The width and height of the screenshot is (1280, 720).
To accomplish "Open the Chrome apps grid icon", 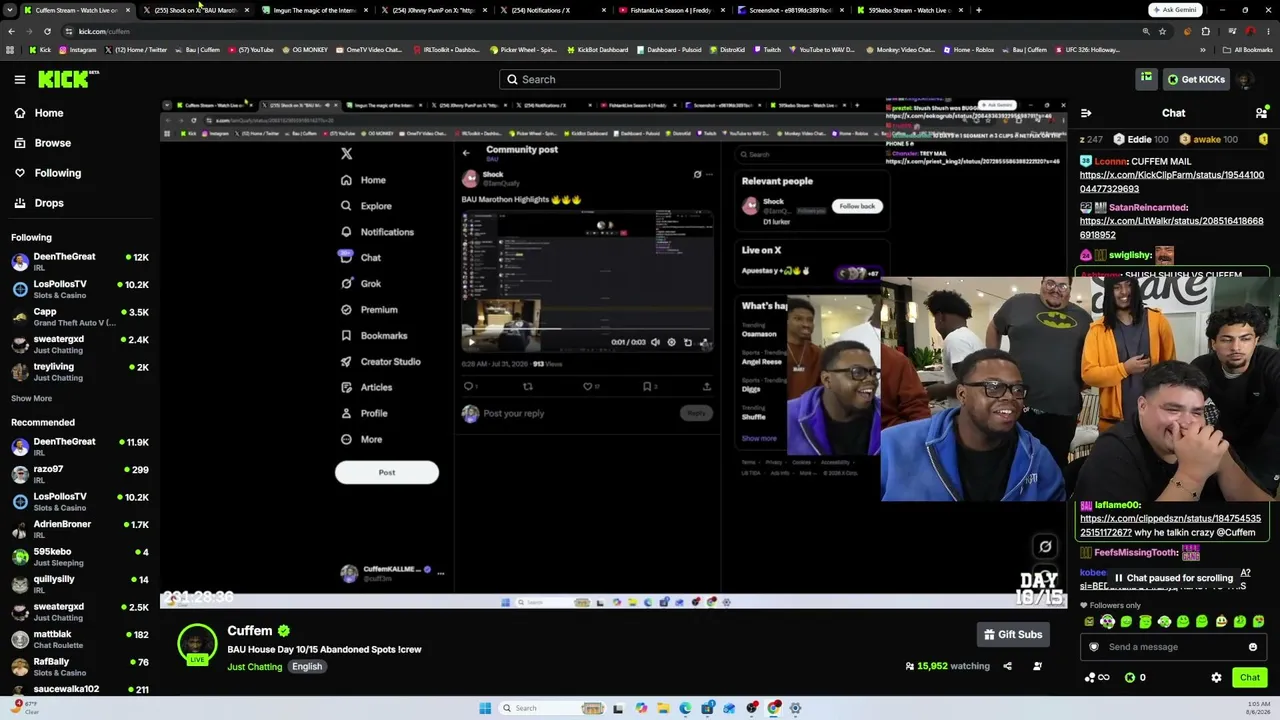I will 11,50.
